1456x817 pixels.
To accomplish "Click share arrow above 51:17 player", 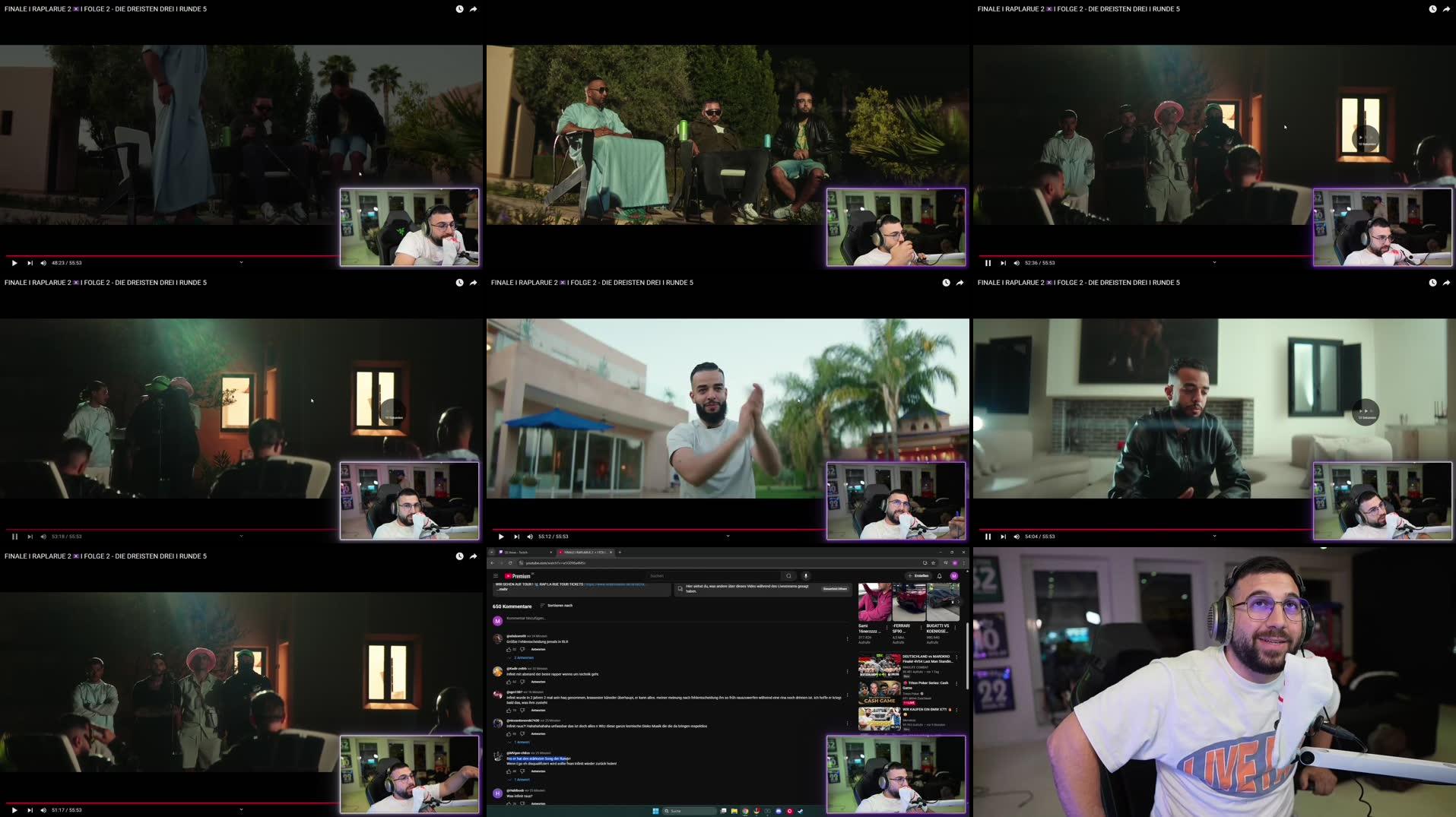I will (473, 556).
